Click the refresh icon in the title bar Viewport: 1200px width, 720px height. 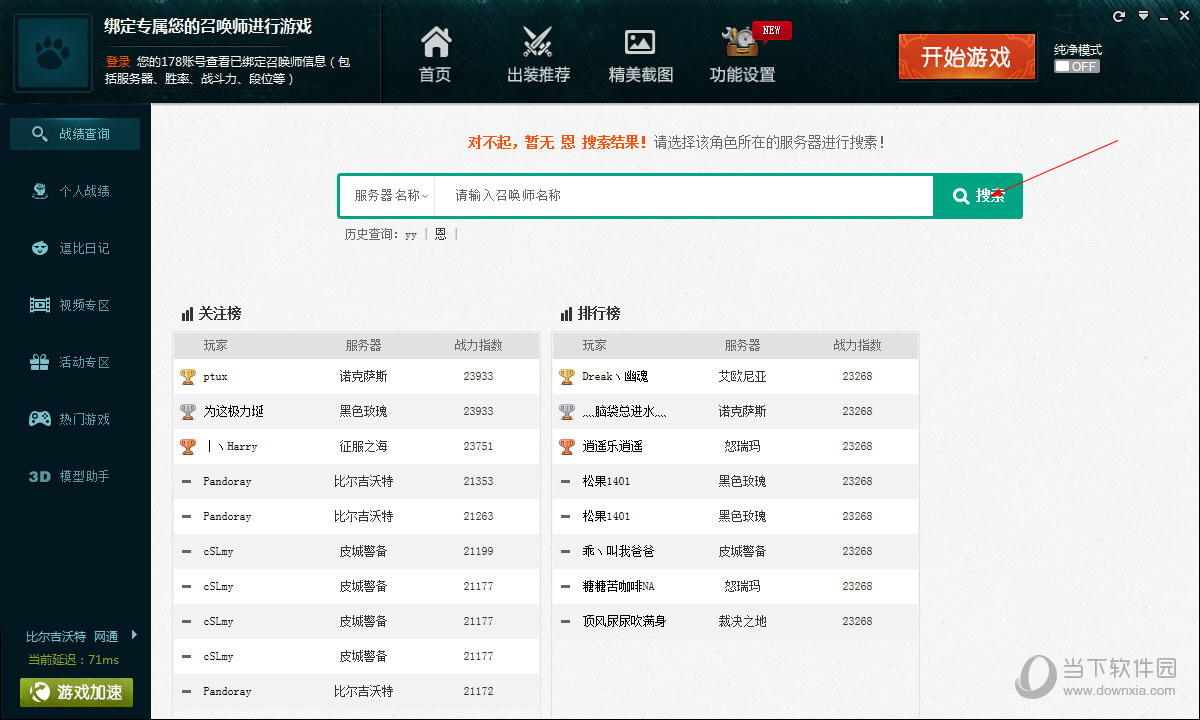(x=1117, y=15)
